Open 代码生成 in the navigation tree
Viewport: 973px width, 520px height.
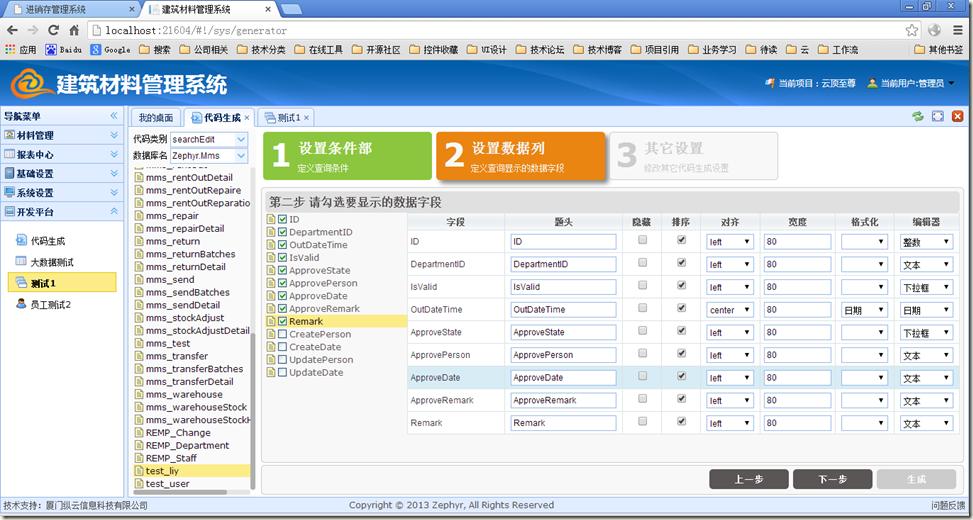(47, 241)
